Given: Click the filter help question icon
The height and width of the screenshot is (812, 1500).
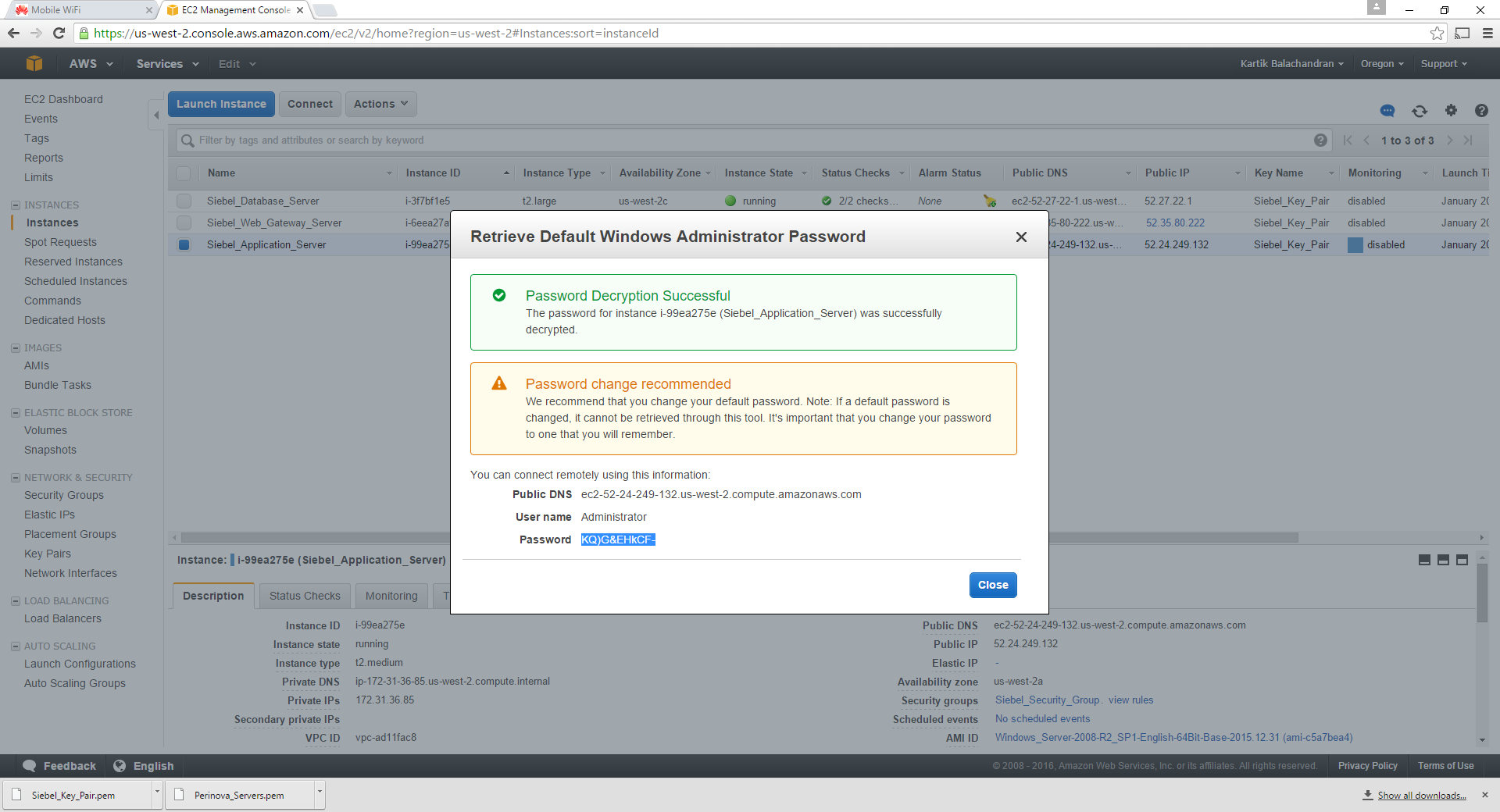Looking at the screenshot, I should coord(1320,141).
